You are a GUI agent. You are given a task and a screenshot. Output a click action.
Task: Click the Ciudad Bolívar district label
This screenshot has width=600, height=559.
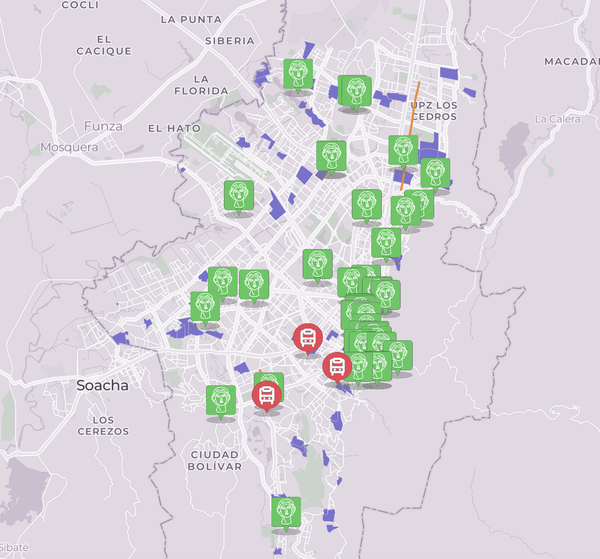click(215, 460)
